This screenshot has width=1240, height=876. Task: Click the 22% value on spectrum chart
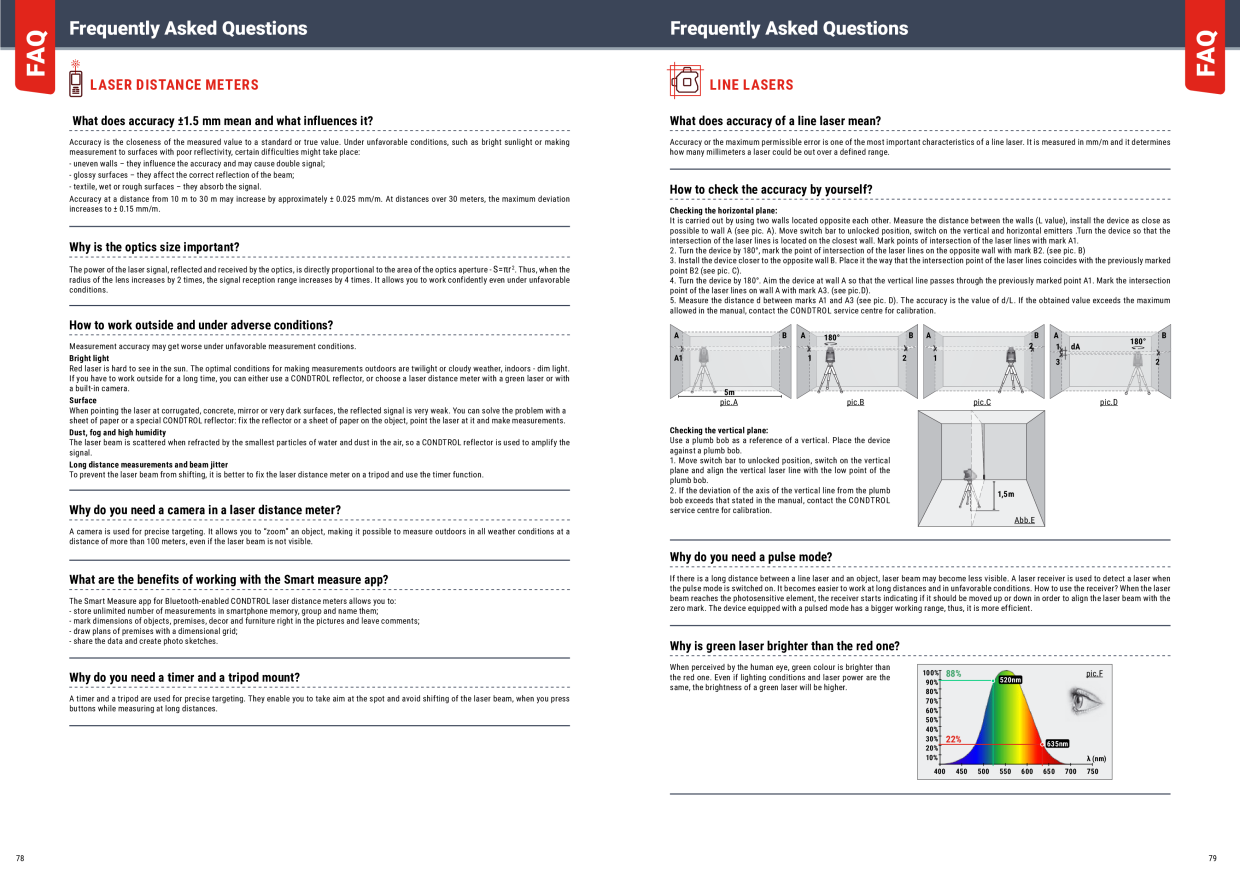(x=954, y=739)
